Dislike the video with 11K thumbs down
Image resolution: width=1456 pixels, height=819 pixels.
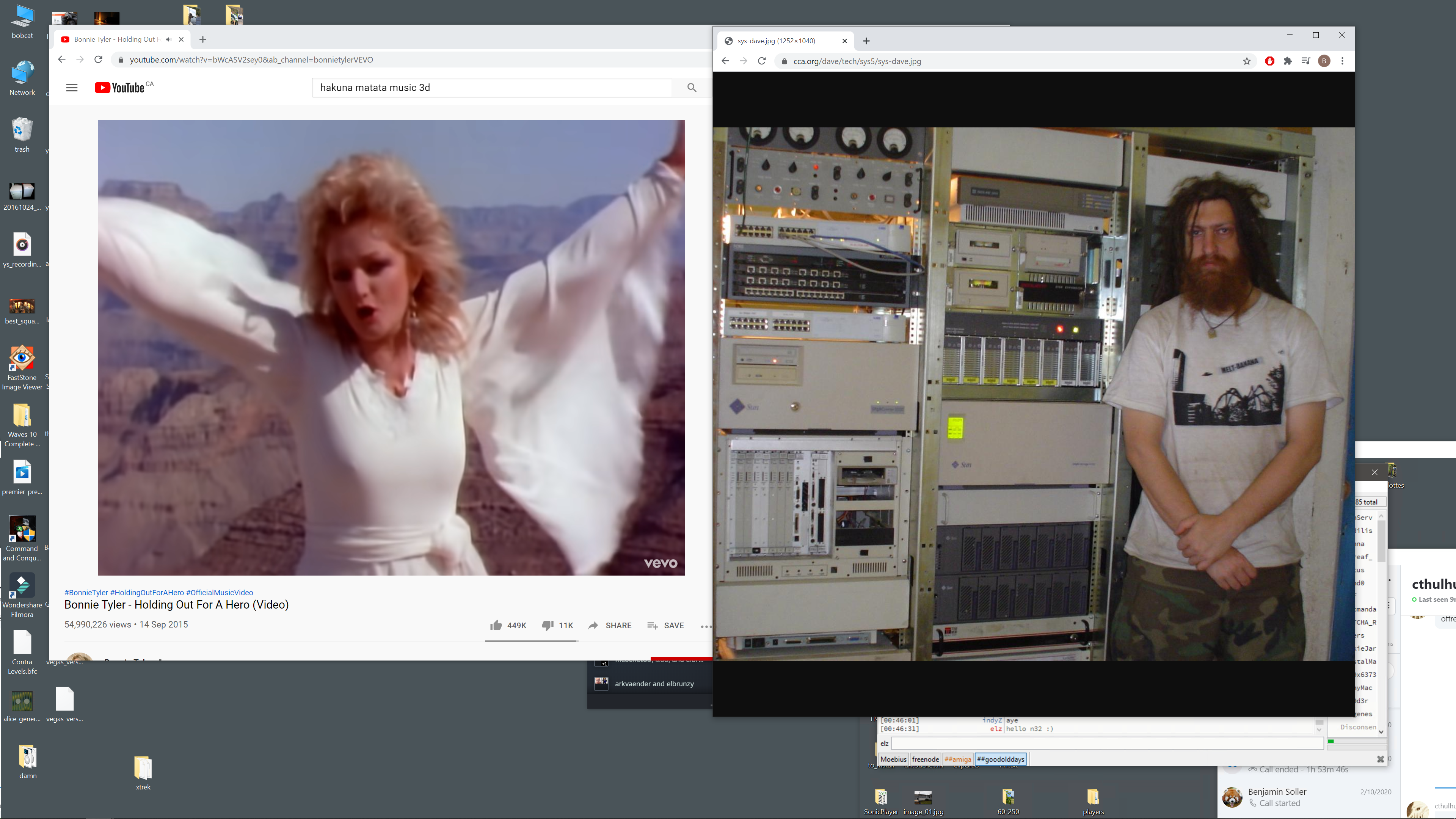[x=557, y=625]
